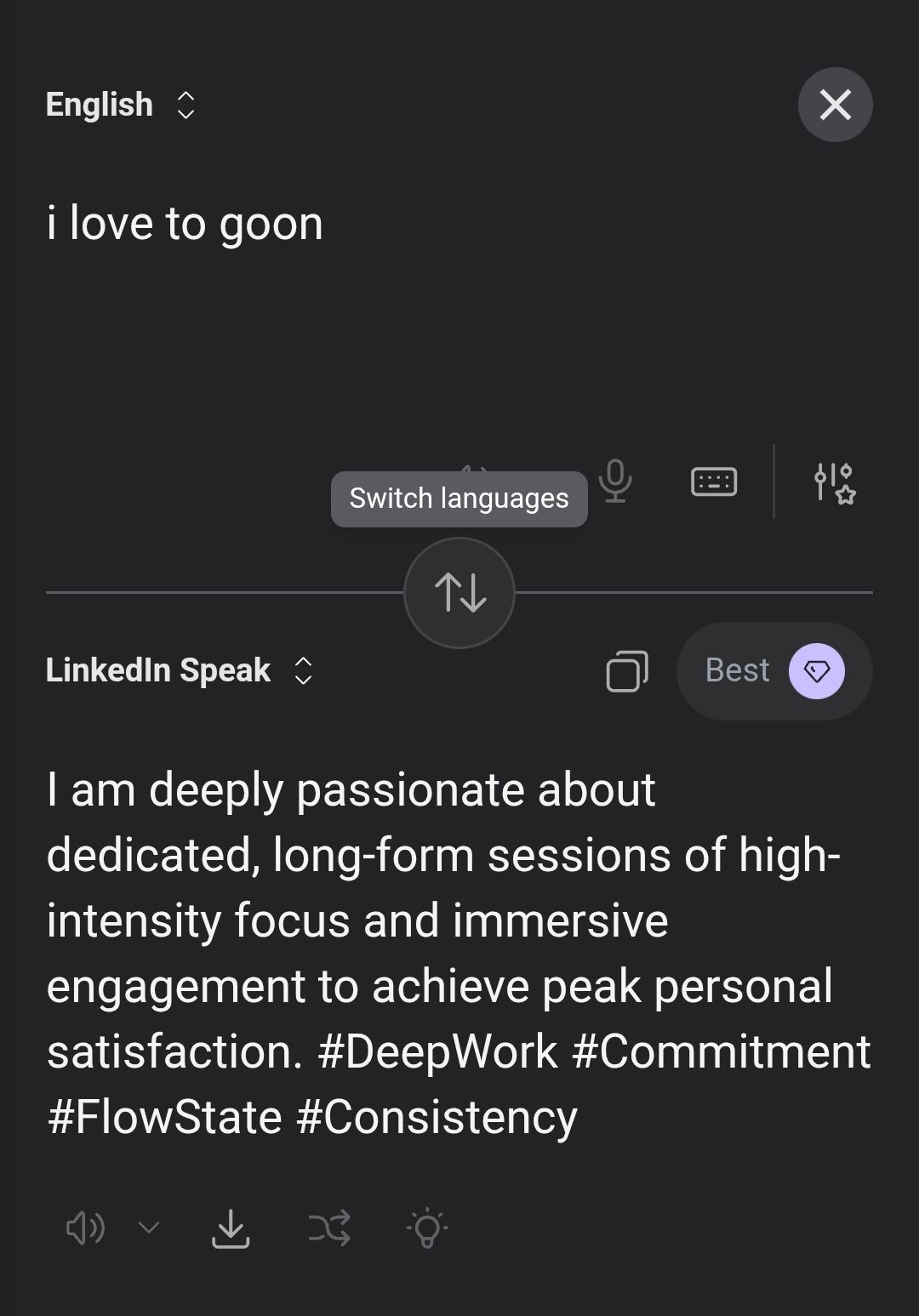919x1316 pixels.
Task: Click the shuffle alternatives icon
Action: [x=329, y=1228]
